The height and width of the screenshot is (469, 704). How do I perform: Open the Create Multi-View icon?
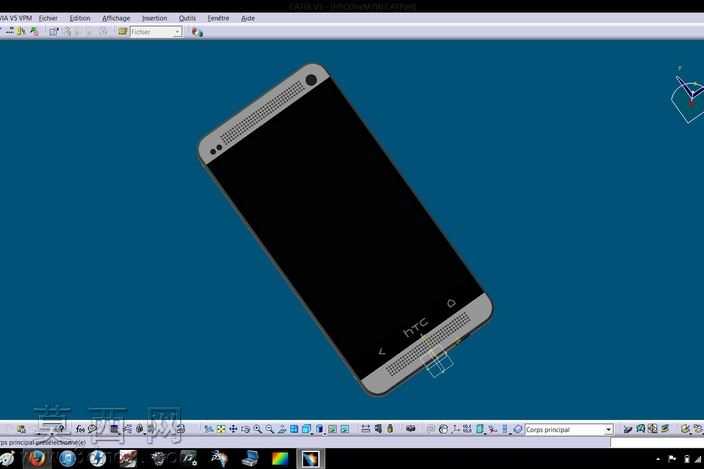pos(294,429)
